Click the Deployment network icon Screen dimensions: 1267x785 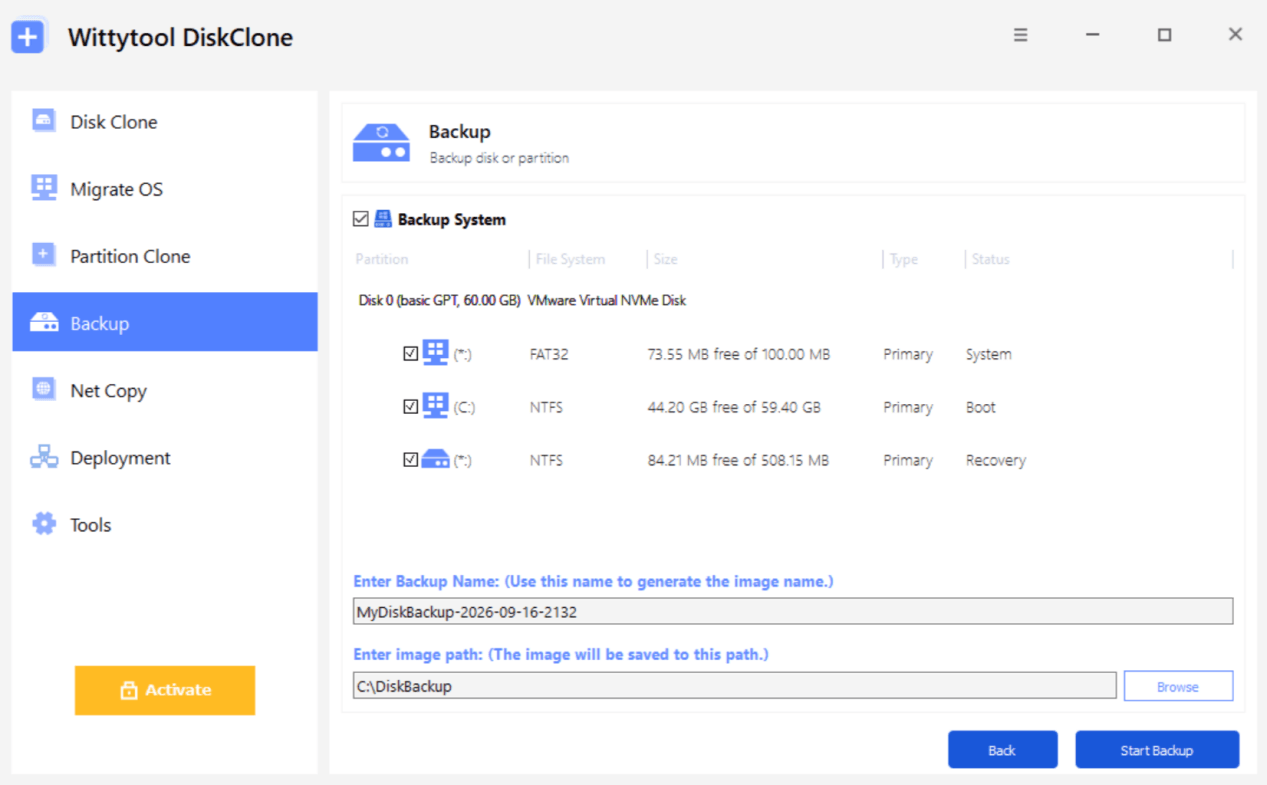pos(44,457)
